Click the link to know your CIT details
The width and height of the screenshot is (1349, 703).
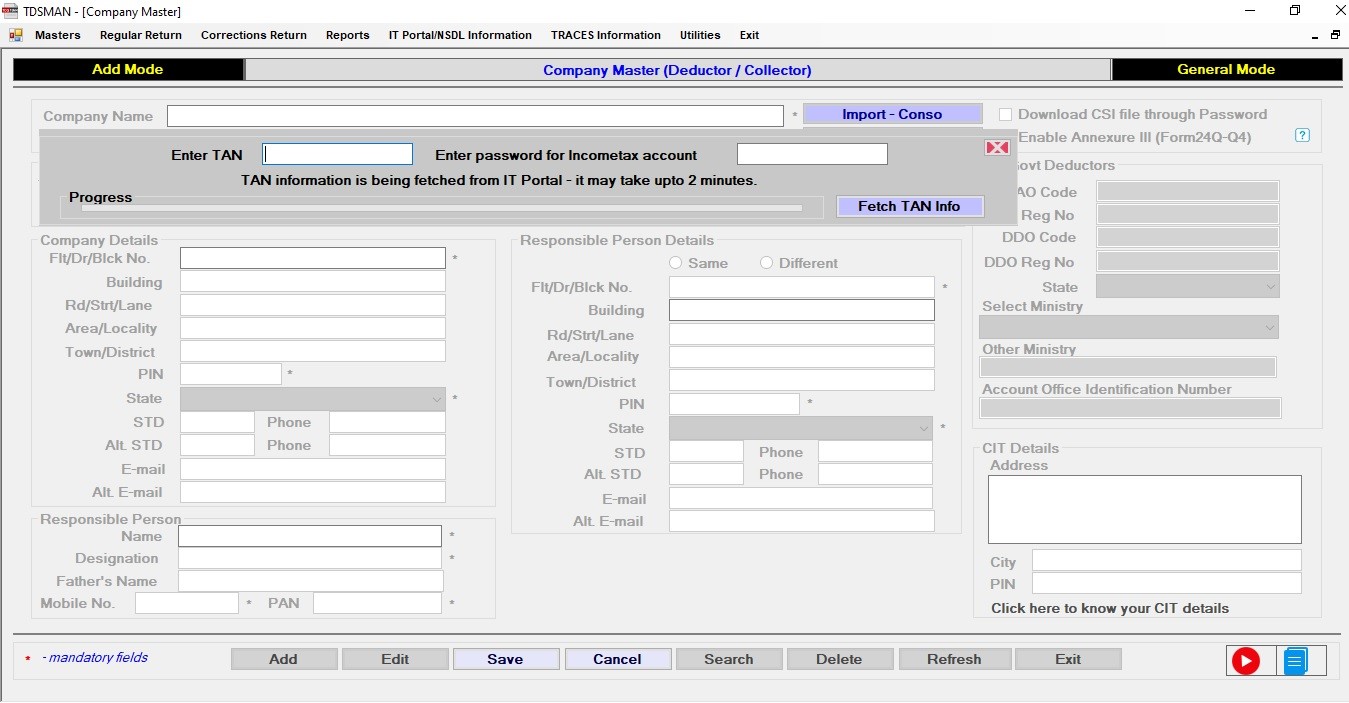pyautogui.click(x=1109, y=608)
